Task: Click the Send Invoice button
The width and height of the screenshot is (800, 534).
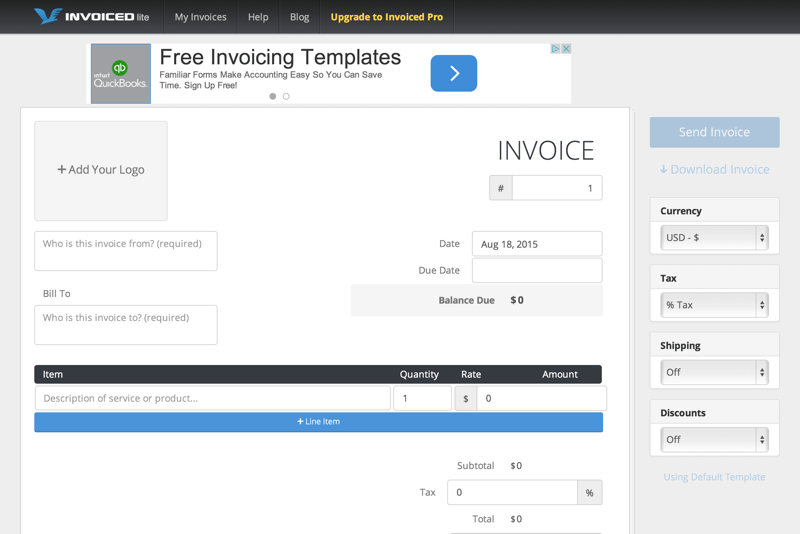Action: click(x=714, y=132)
